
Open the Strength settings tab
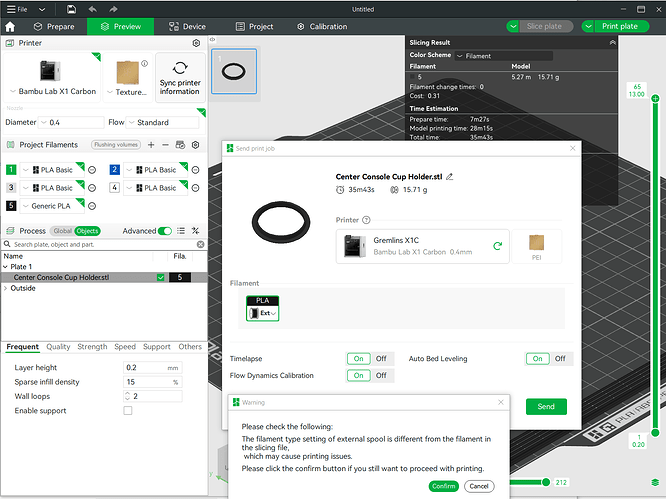tap(92, 347)
